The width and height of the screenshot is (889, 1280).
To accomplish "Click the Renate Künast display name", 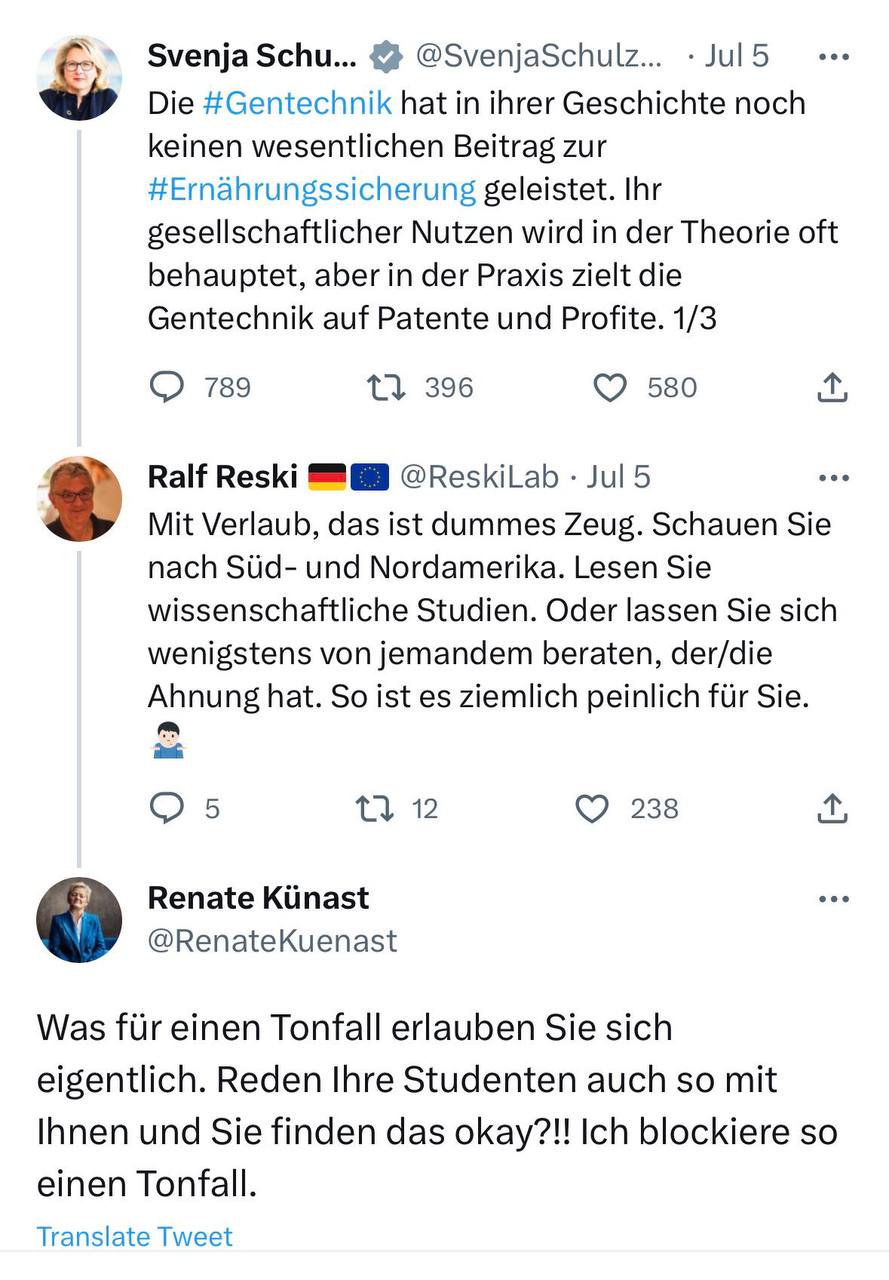I will [258, 898].
